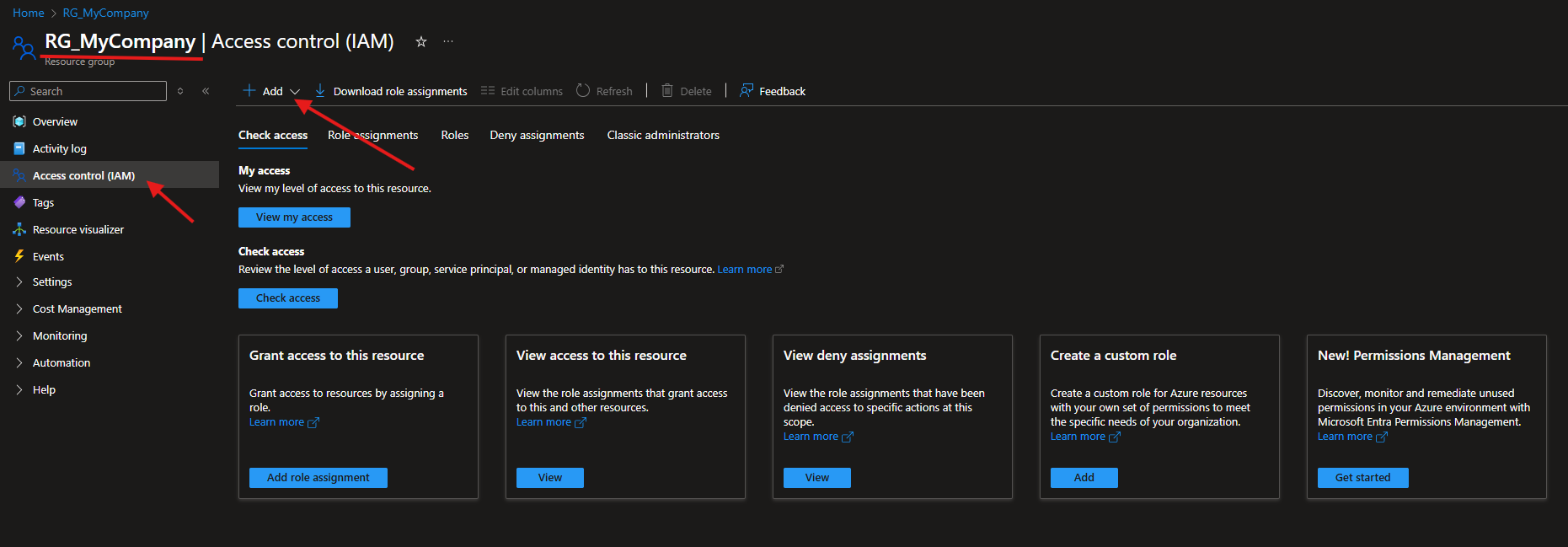Click the Add role assignment button
The height and width of the screenshot is (547, 1568).
pyautogui.click(x=318, y=478)
